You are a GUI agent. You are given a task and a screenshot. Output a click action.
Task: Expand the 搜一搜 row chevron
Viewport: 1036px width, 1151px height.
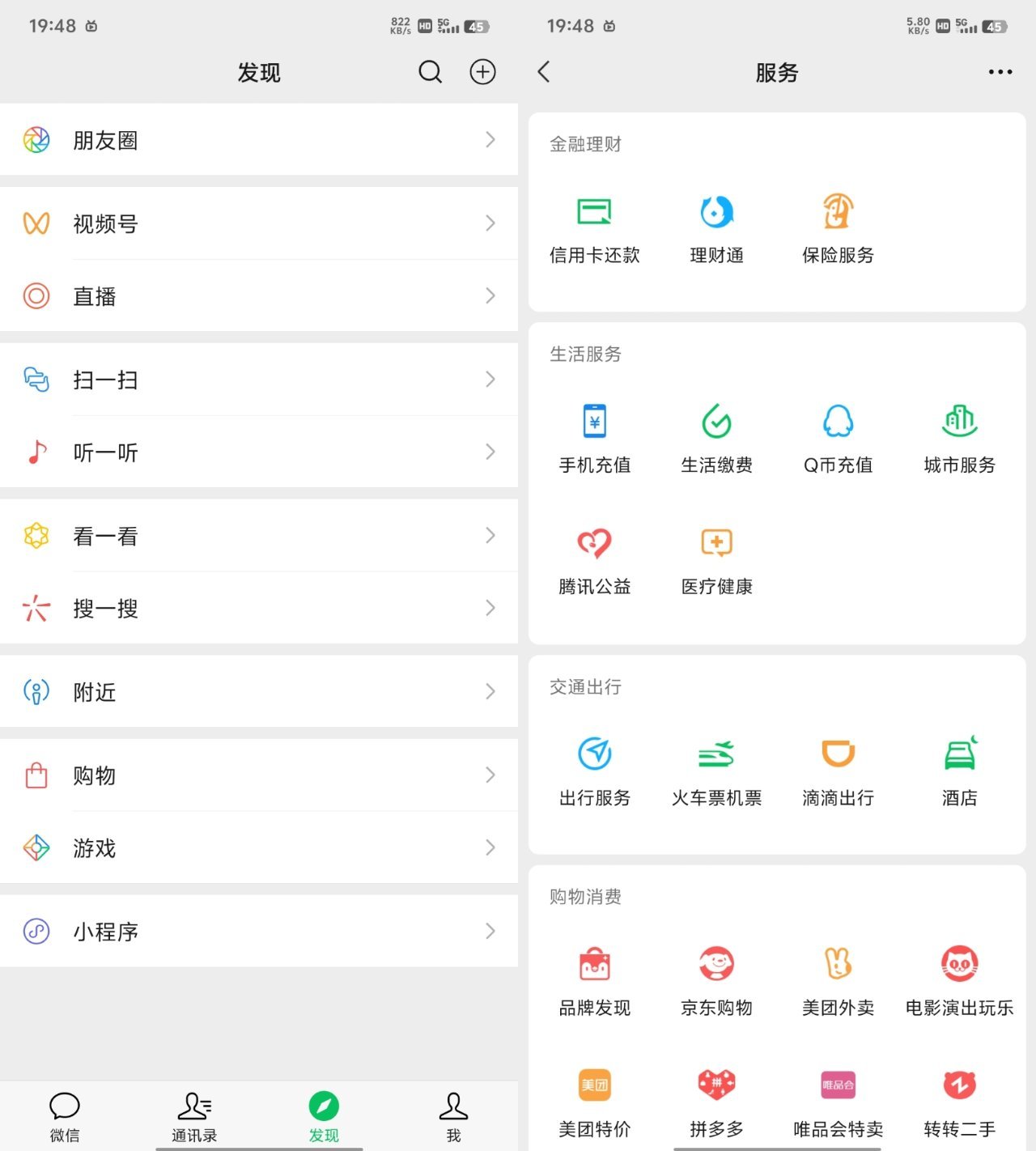[x=490, y=608]
